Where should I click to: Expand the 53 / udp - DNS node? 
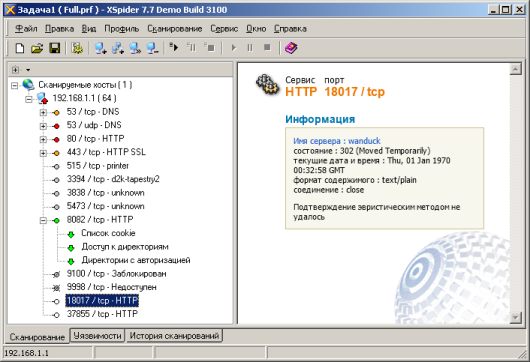(43, 126)
